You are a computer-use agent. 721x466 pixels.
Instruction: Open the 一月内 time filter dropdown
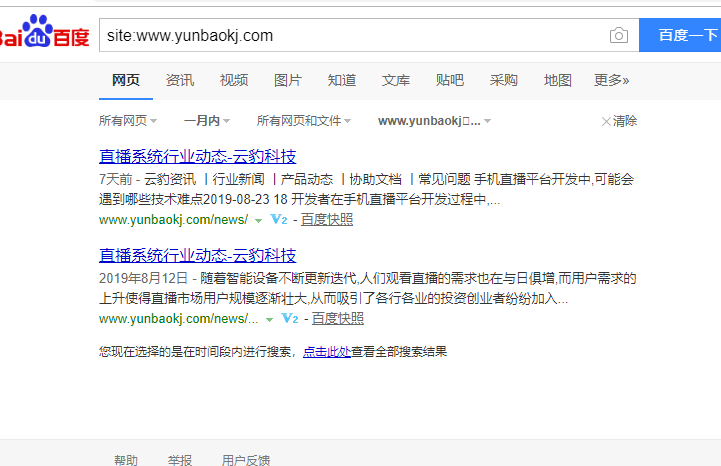click(x=207, y=121)
